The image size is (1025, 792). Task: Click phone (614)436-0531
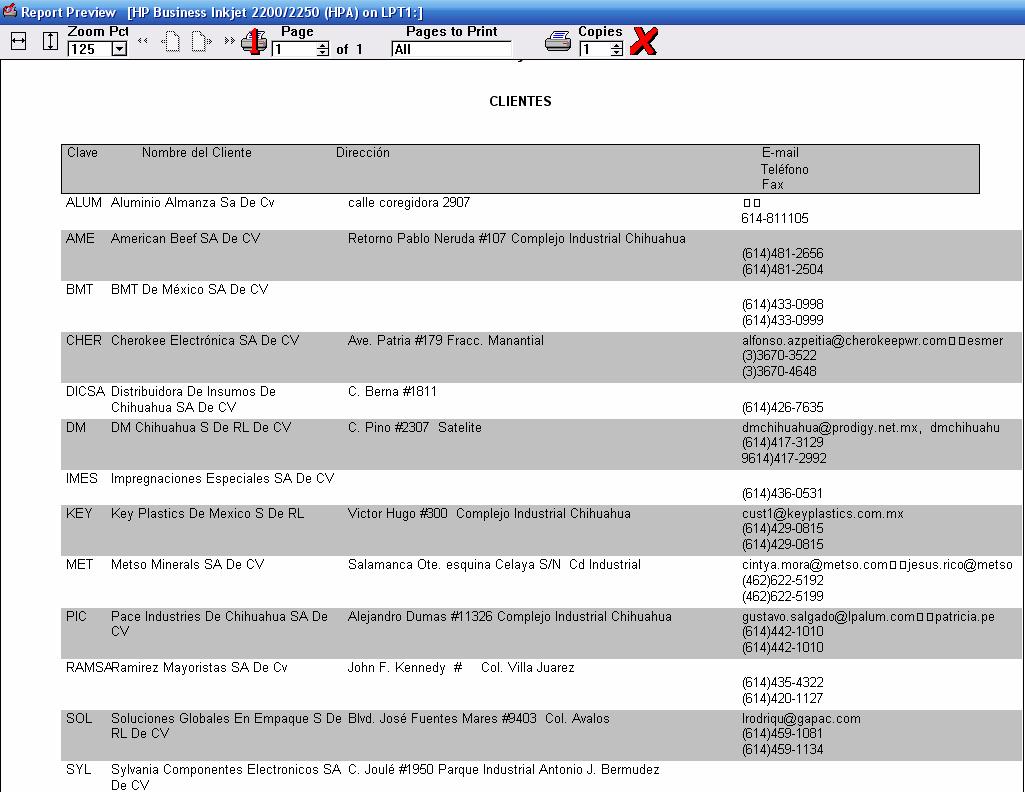pos(782,493)
